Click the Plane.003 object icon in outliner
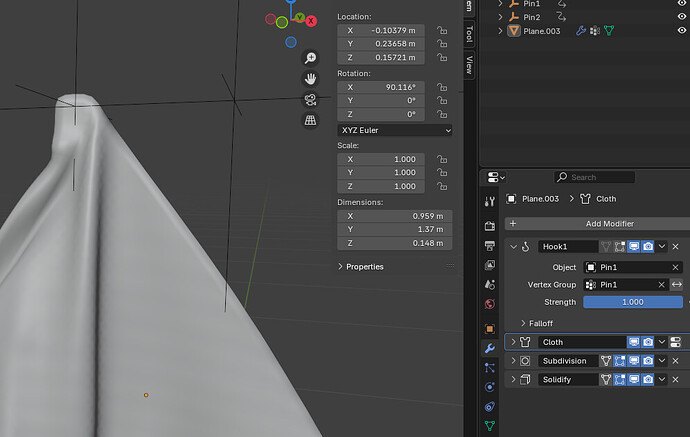 pos(514,31)
